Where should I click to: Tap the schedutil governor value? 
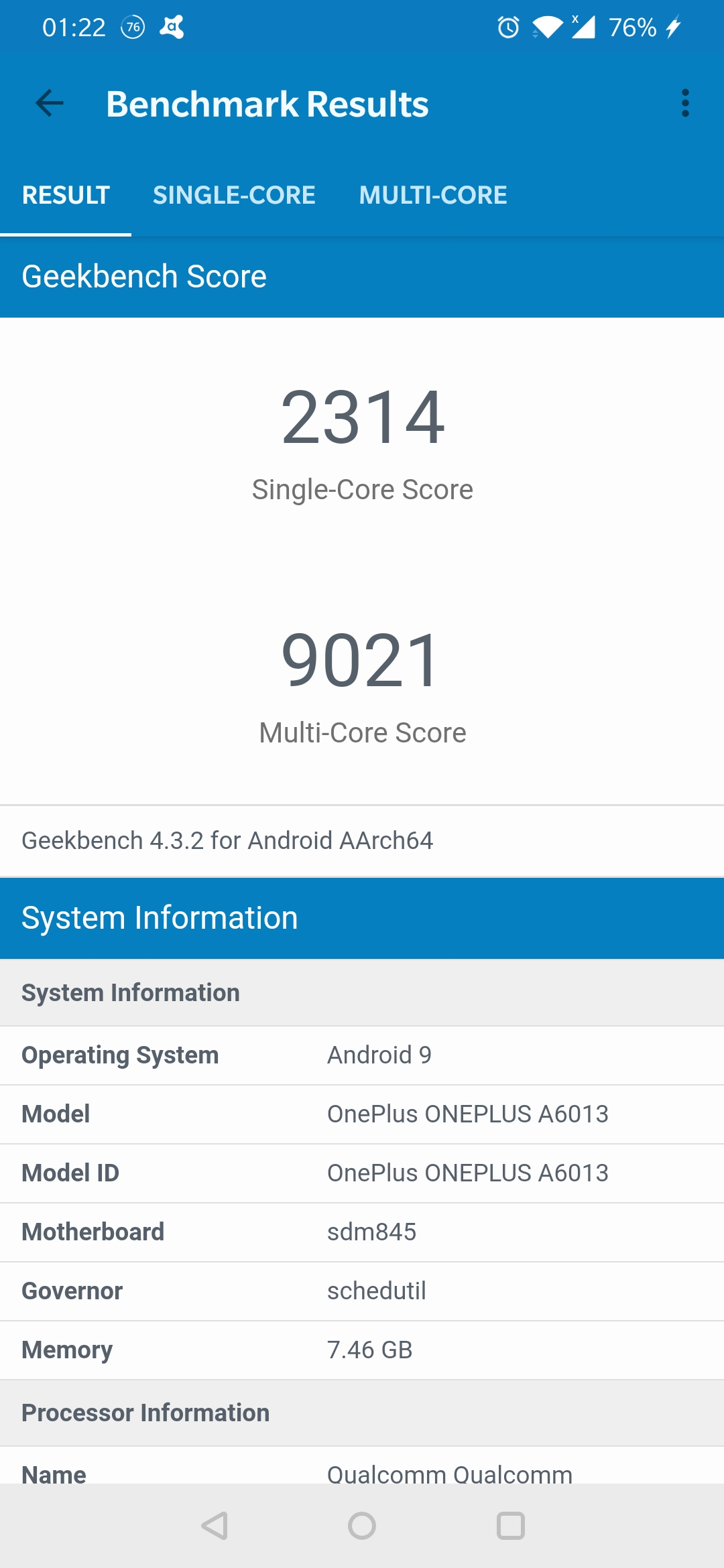pyautogui.click(x=377, y=1291)
